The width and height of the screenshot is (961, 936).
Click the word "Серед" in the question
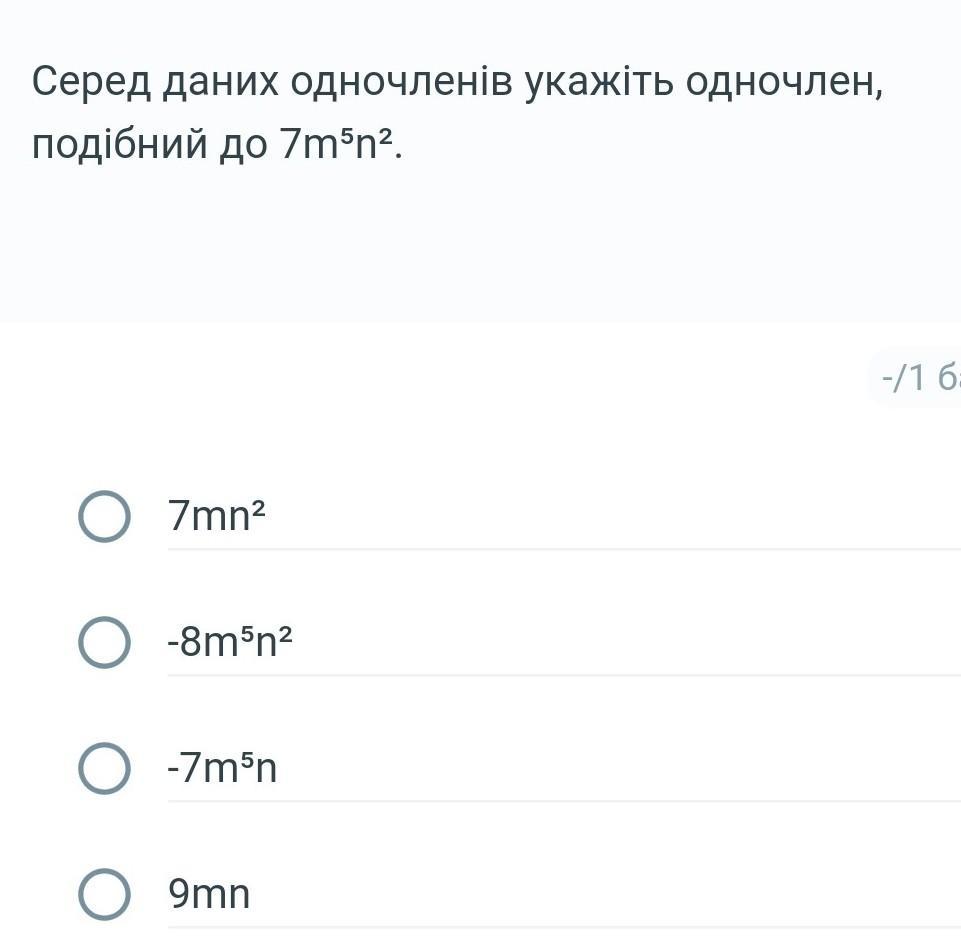point(87,82)
